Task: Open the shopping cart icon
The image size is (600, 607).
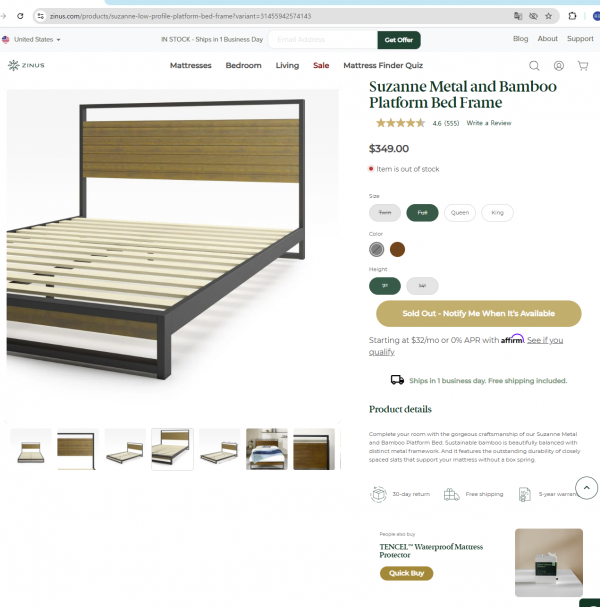Action: coord(583,66)
